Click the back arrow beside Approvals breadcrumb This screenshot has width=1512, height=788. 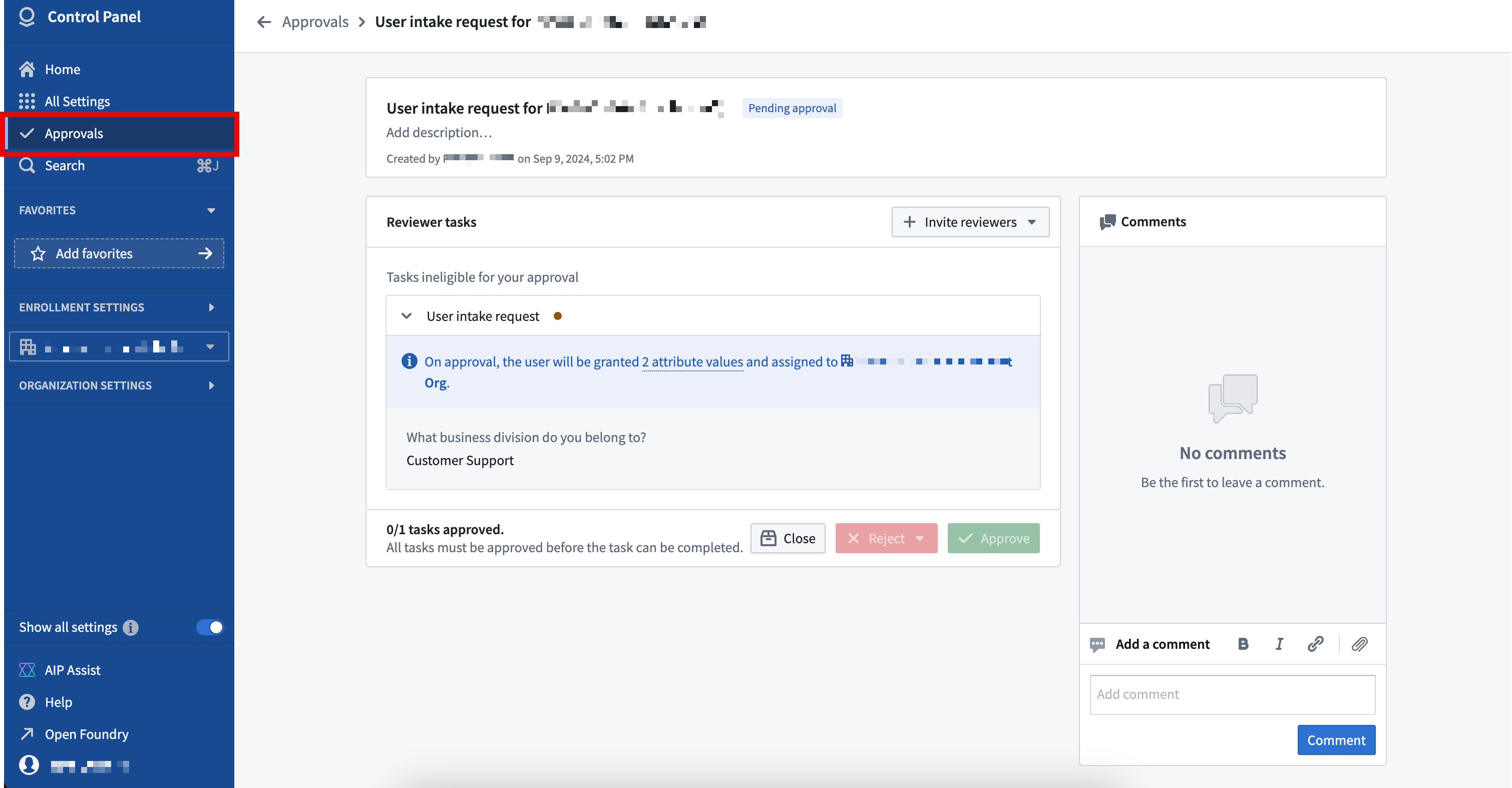click(x=264, y=23)
